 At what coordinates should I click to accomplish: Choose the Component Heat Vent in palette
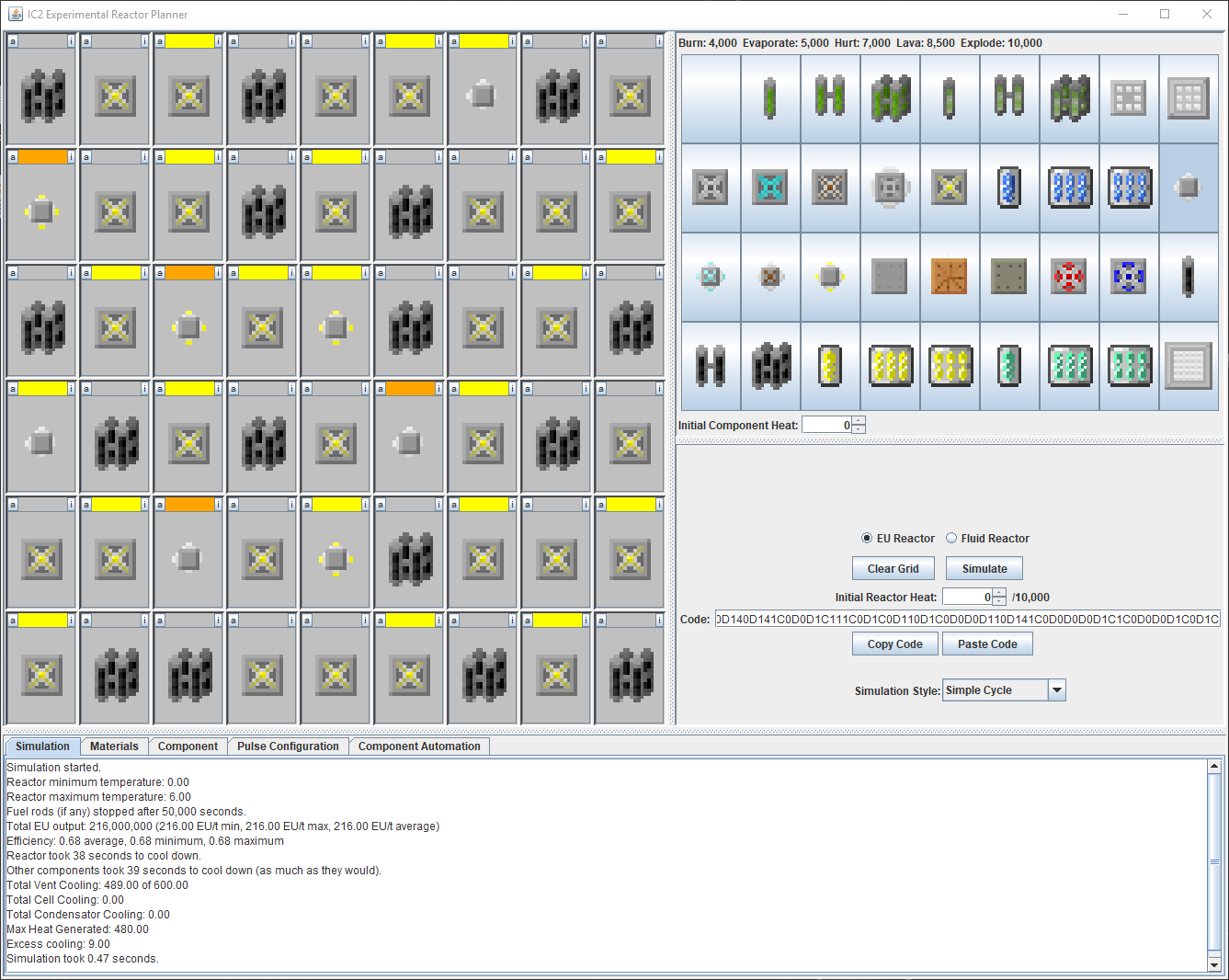tap(890, 188)
